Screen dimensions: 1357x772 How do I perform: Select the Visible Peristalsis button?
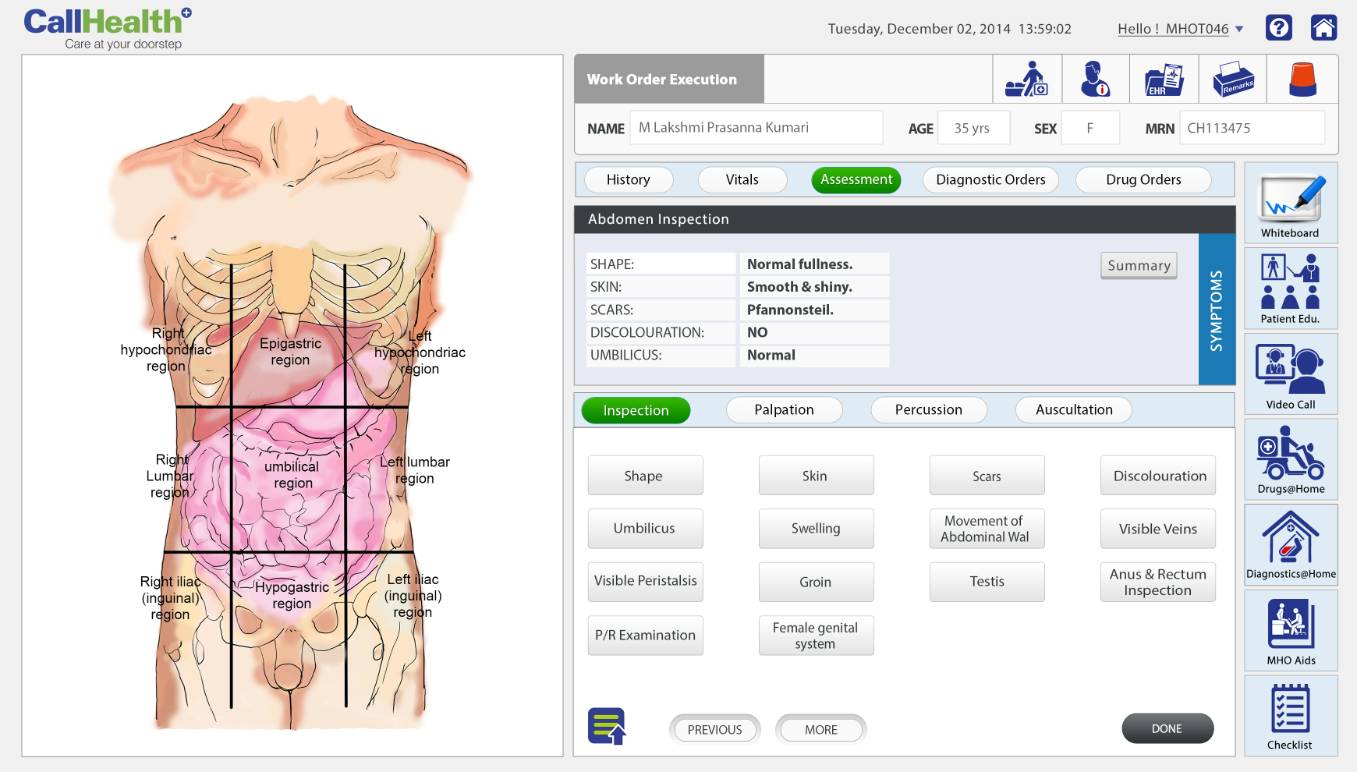[645, 581]
